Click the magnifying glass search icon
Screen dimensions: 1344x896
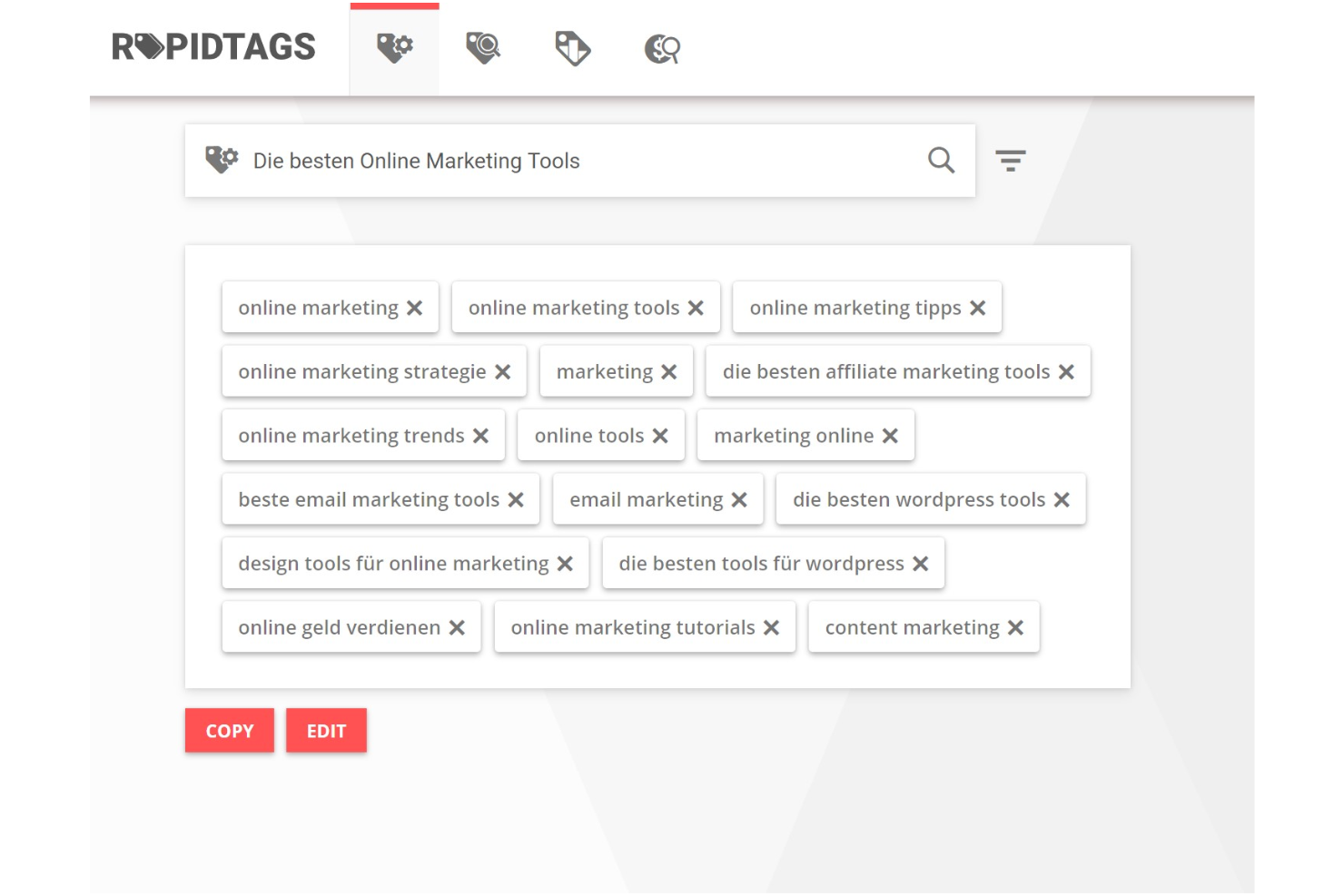tap(941, 161)
